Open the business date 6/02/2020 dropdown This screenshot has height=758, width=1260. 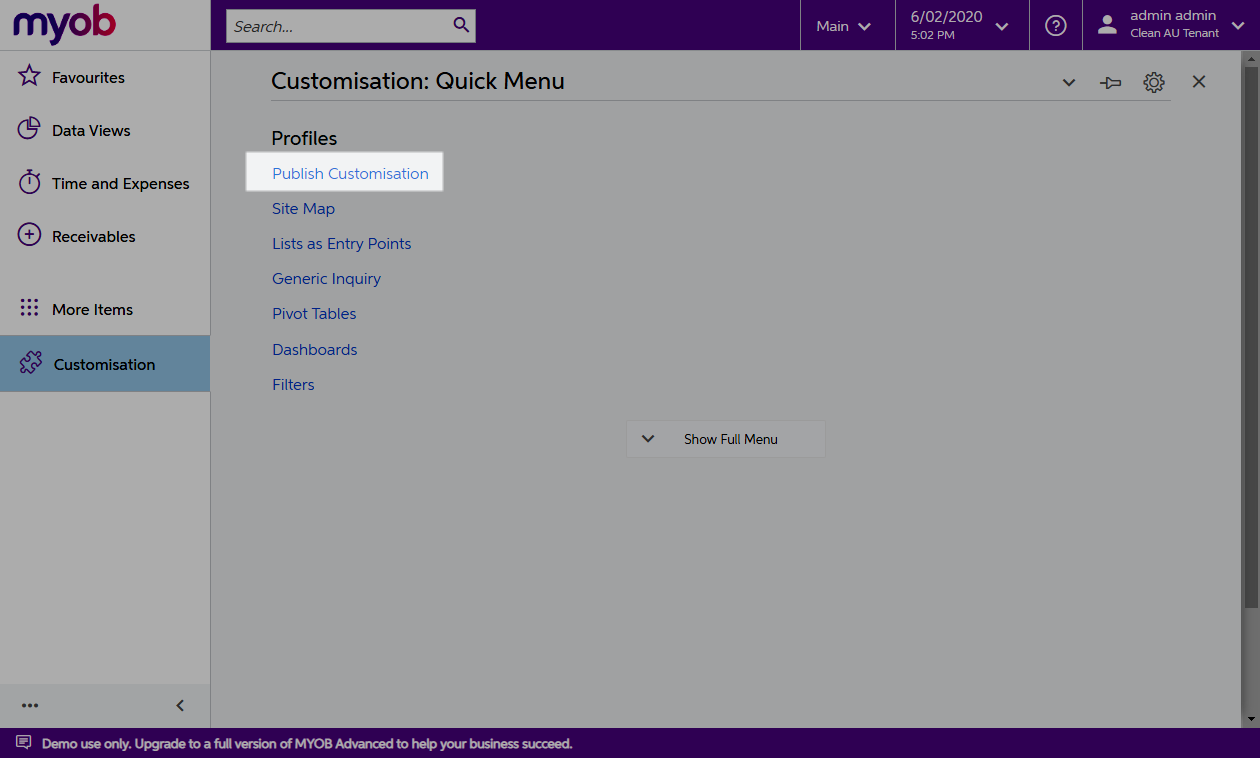pyautogui.click(x=962, y=26)
